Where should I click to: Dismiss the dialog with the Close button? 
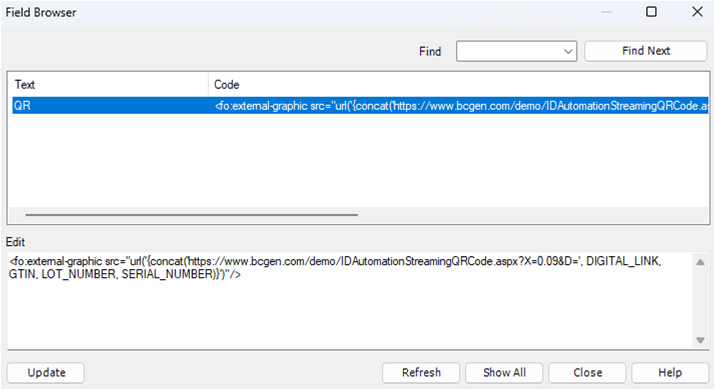[x=587, y=373]
